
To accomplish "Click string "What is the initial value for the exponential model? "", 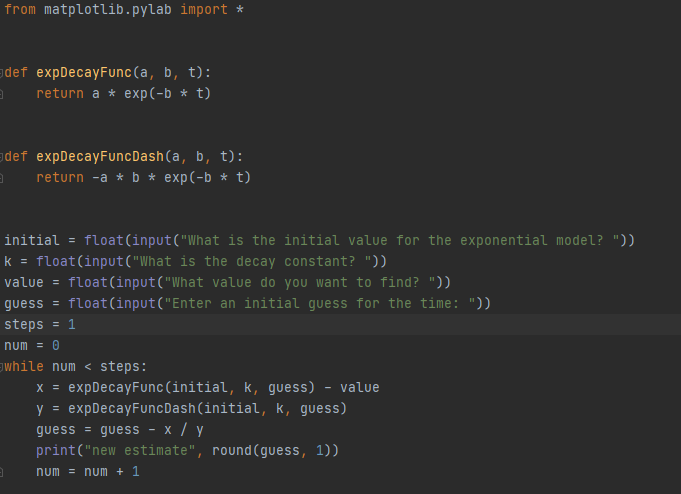I will [x=400, y=240].
